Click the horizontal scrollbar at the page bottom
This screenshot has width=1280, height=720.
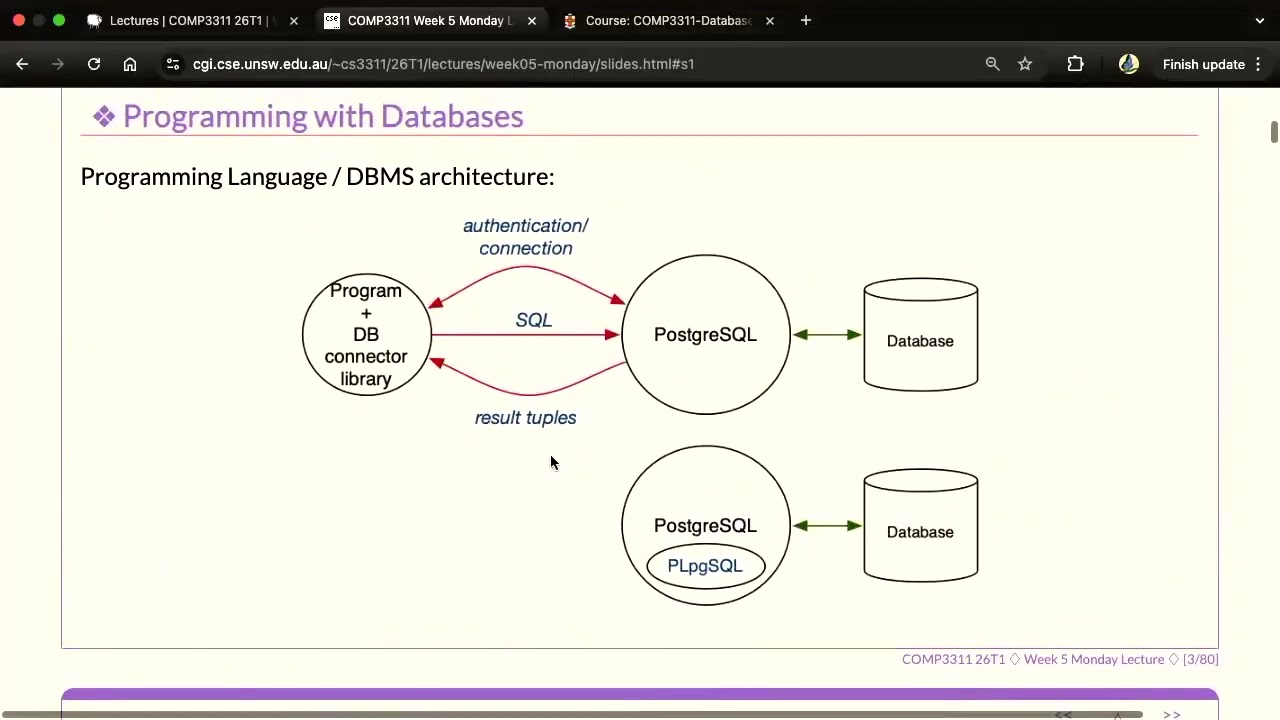571,714
